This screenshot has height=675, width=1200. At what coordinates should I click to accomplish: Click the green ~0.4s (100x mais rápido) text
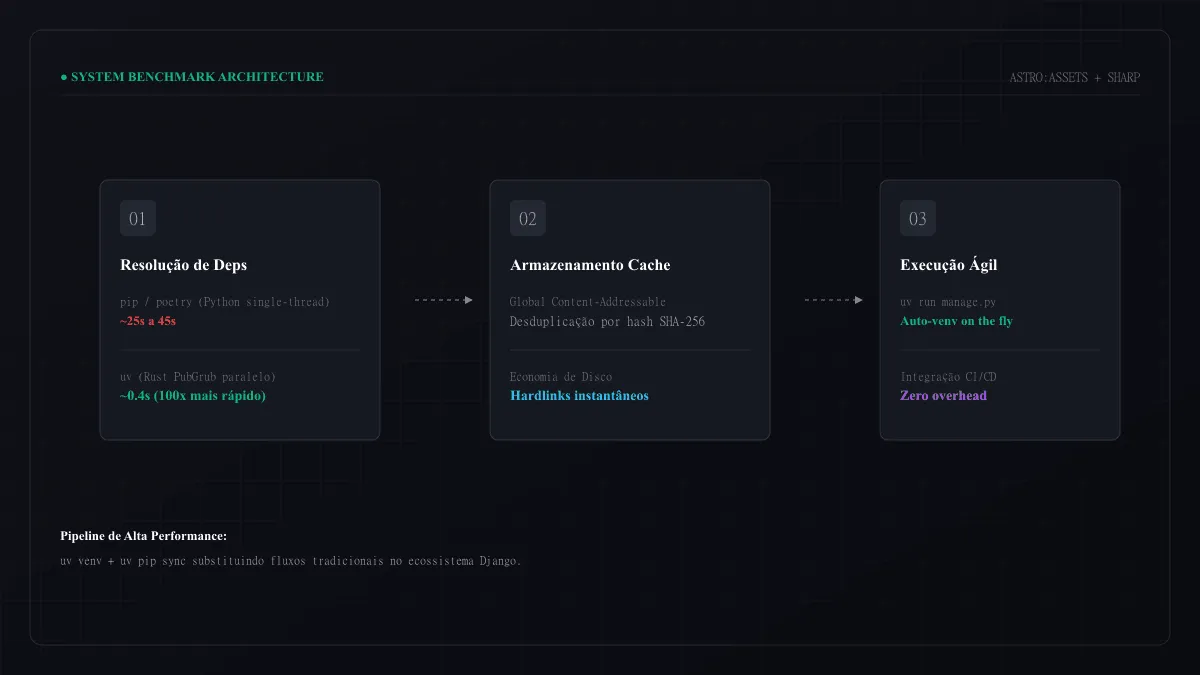(193, 395)
